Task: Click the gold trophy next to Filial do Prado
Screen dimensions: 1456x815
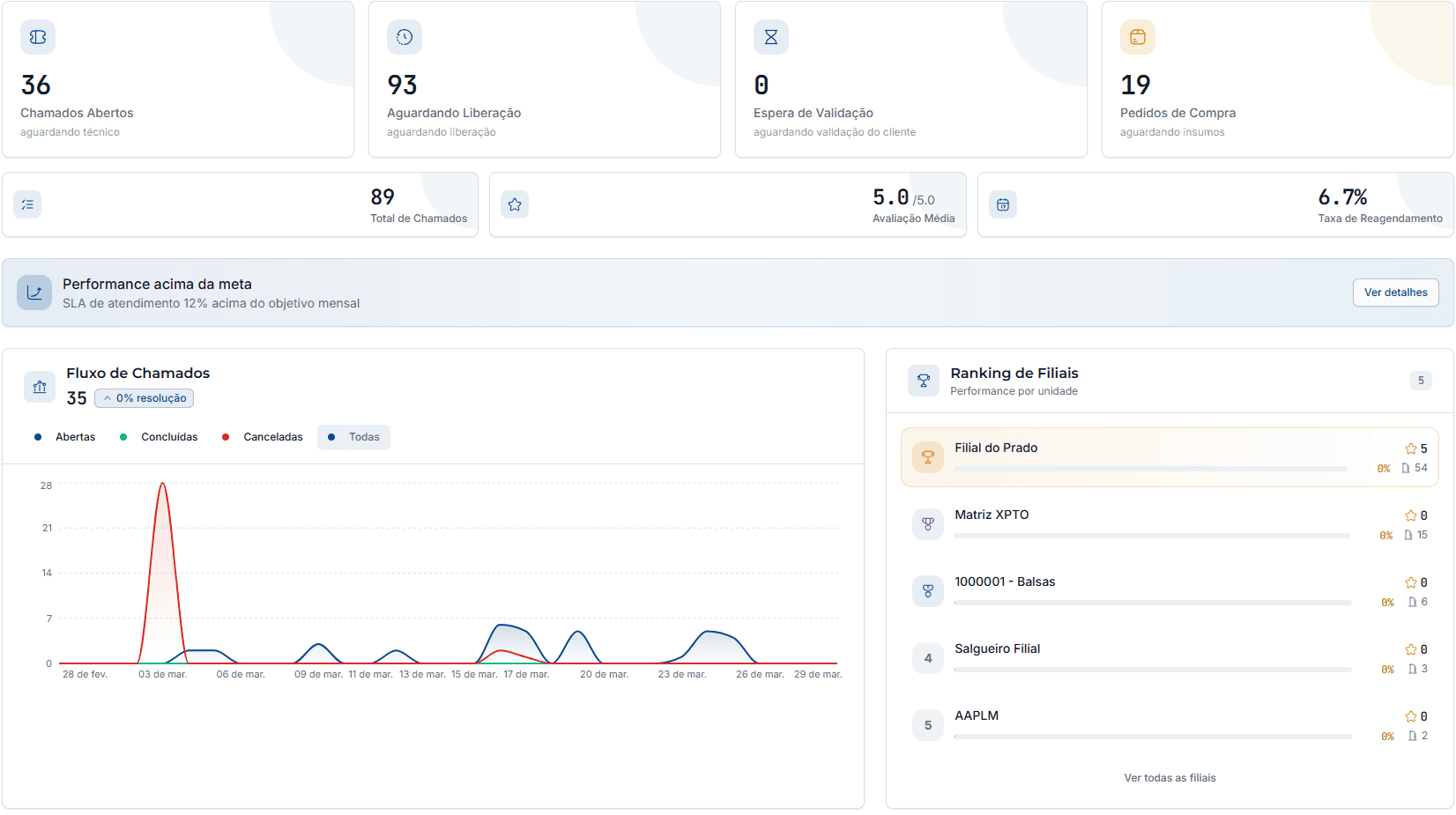Action: pyautogui.click(x=927, y=456)
